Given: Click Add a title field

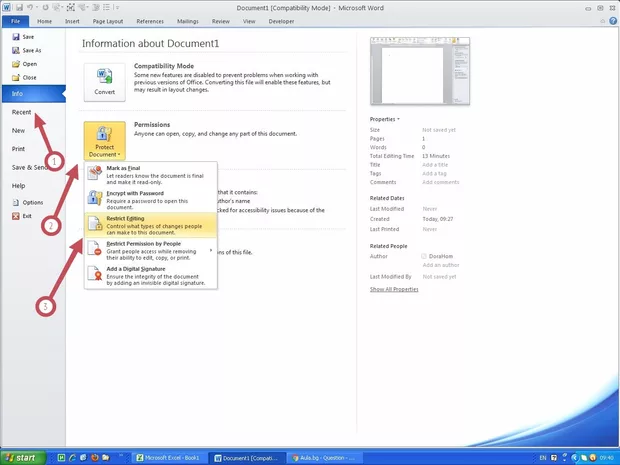Looking at the screenshot, I should coord(434,165).
